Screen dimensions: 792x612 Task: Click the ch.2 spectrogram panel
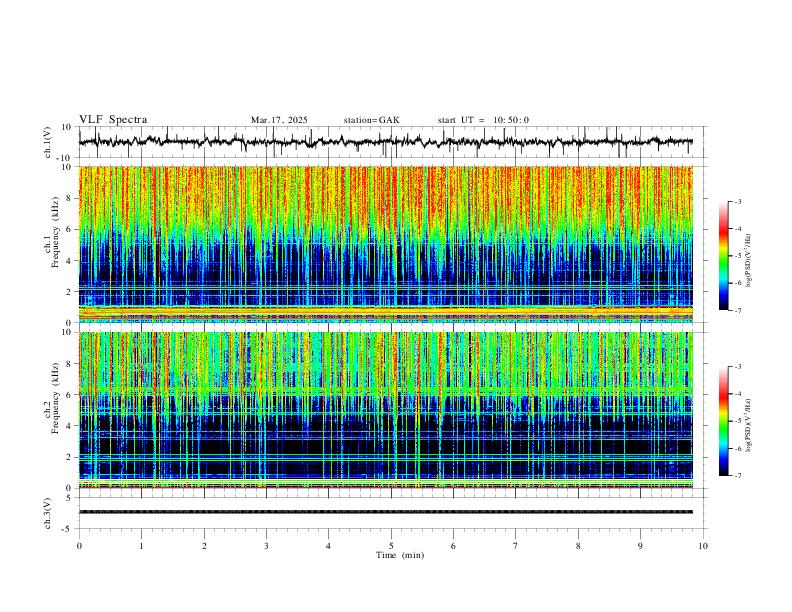coord(386,410)
